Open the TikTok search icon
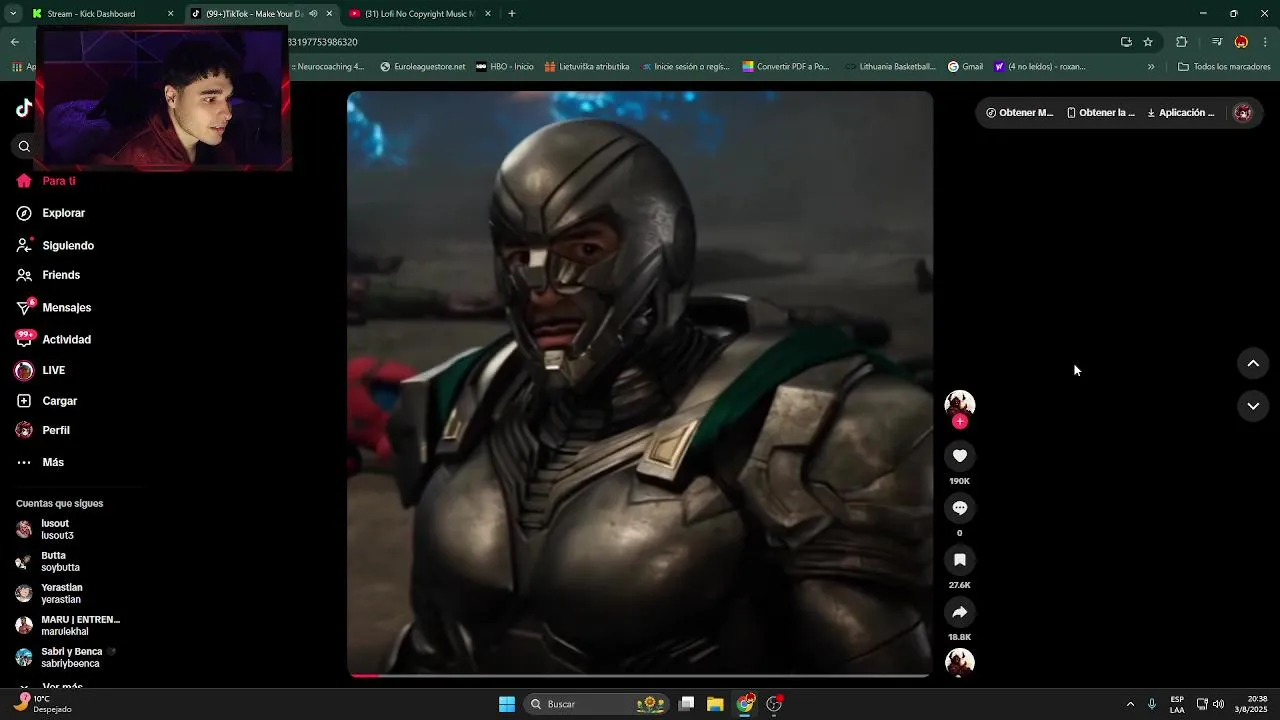Viewport: 1280px width, 720px height. [x=24, y=147]
